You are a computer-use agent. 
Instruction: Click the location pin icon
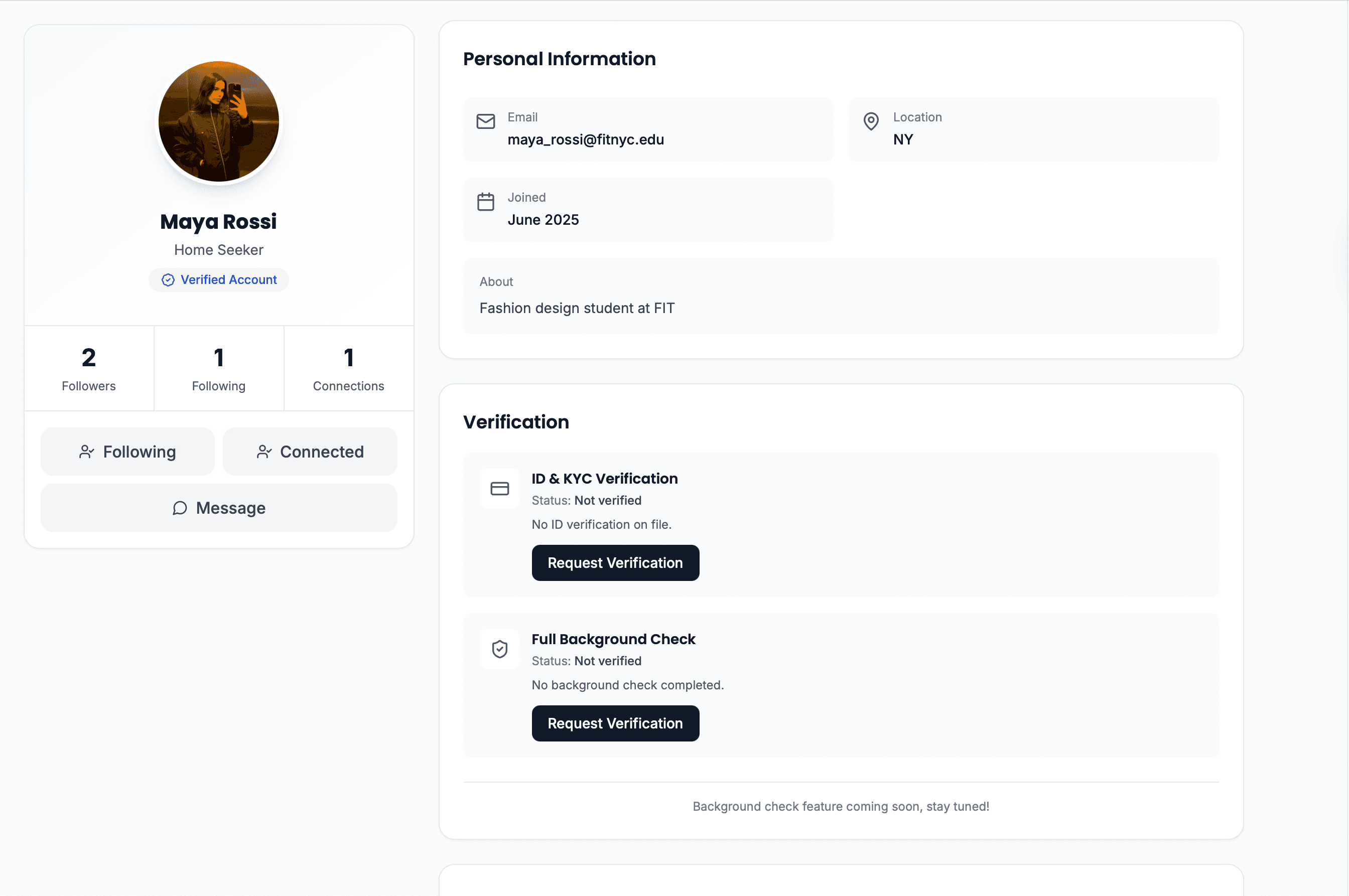click(871, 121)
